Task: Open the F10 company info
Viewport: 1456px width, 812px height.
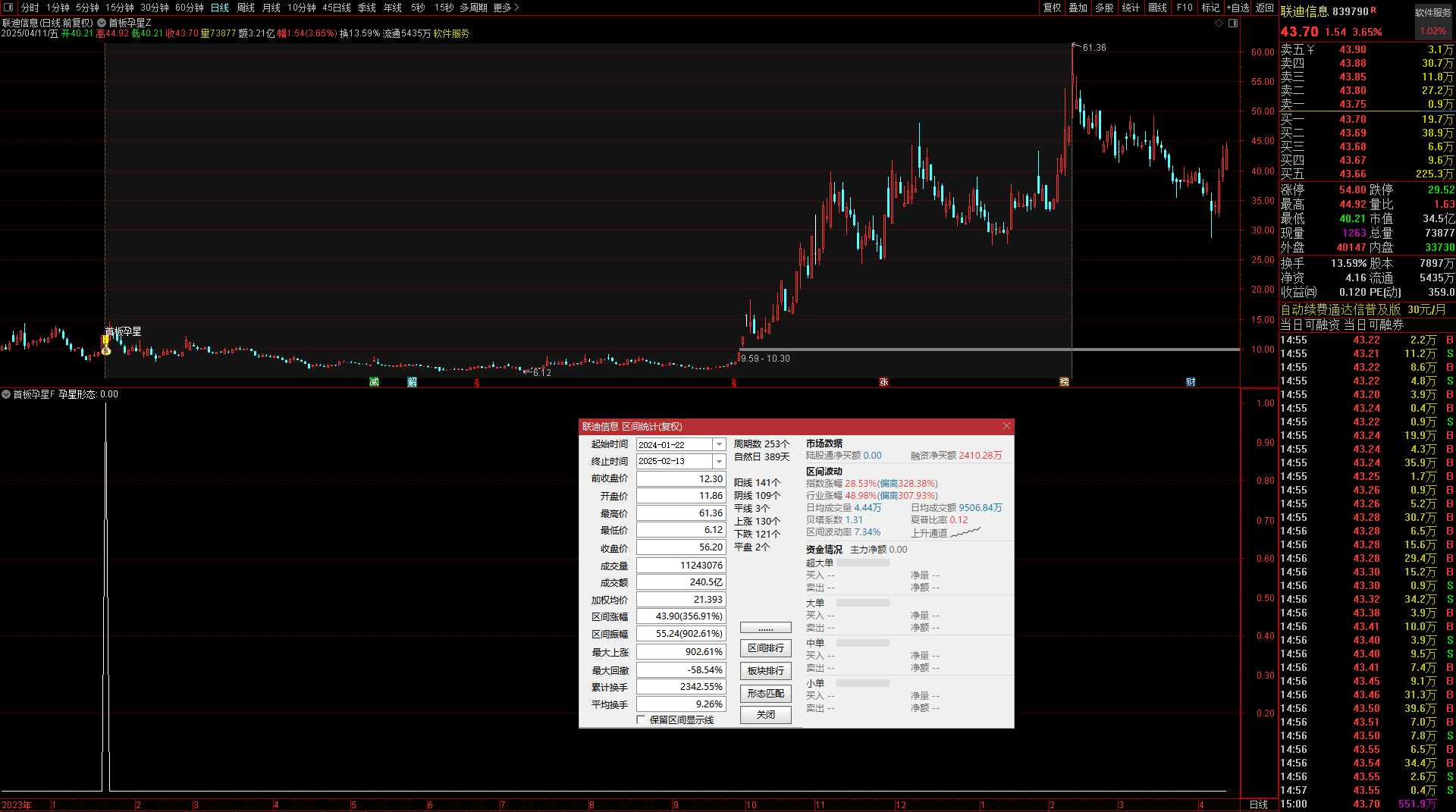Action: [1185, 8]
